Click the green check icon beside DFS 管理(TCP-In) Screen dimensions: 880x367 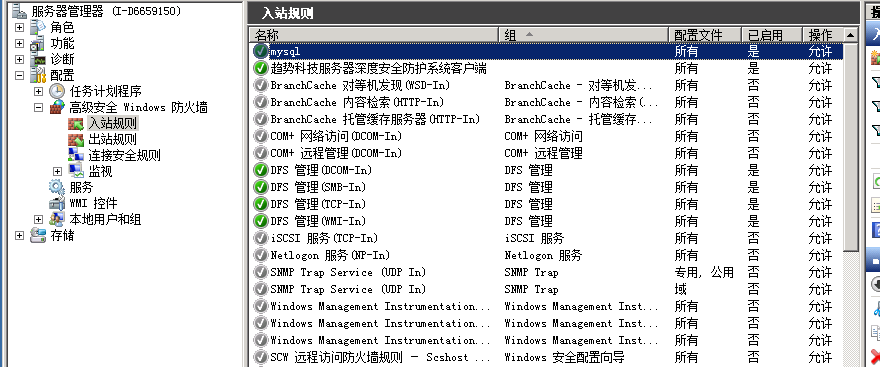260,204
